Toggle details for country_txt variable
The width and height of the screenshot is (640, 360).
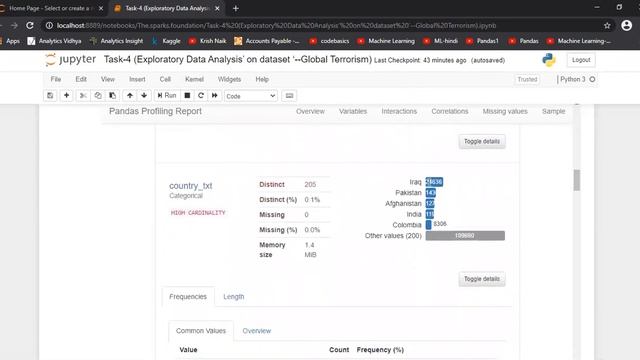tap(482, 279)
